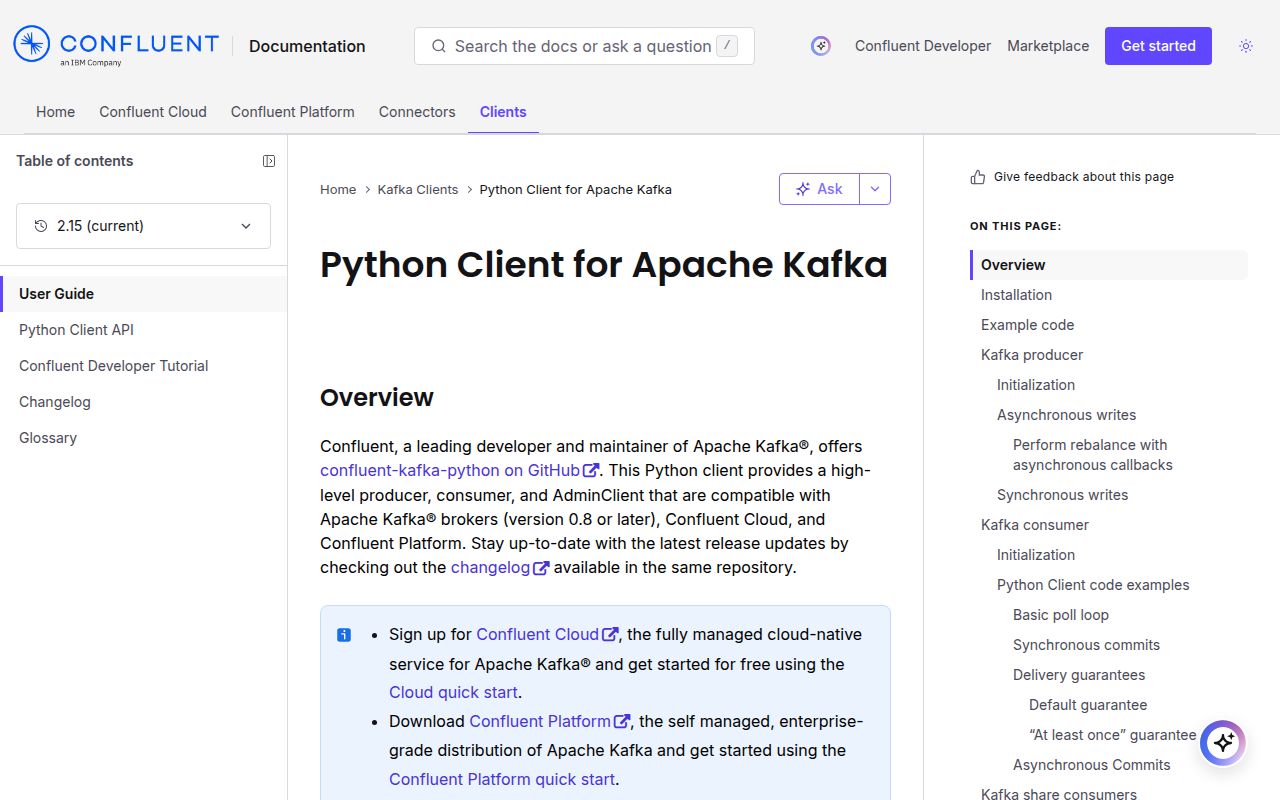1280x800 pixels.
Task: Click the Confluent logo
Action: (x=116, y=46)
